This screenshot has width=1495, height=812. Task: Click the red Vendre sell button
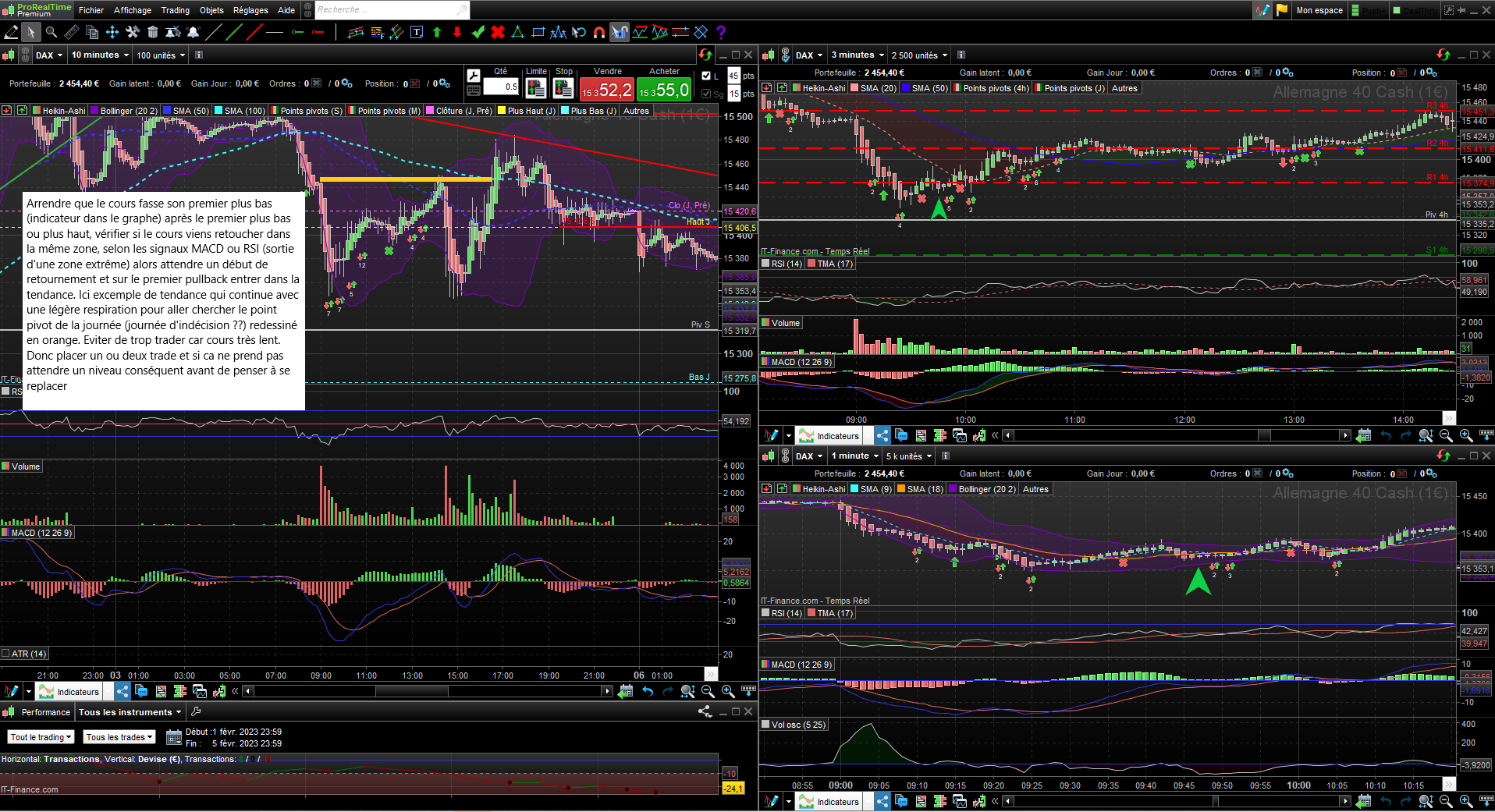pos(607,90)
